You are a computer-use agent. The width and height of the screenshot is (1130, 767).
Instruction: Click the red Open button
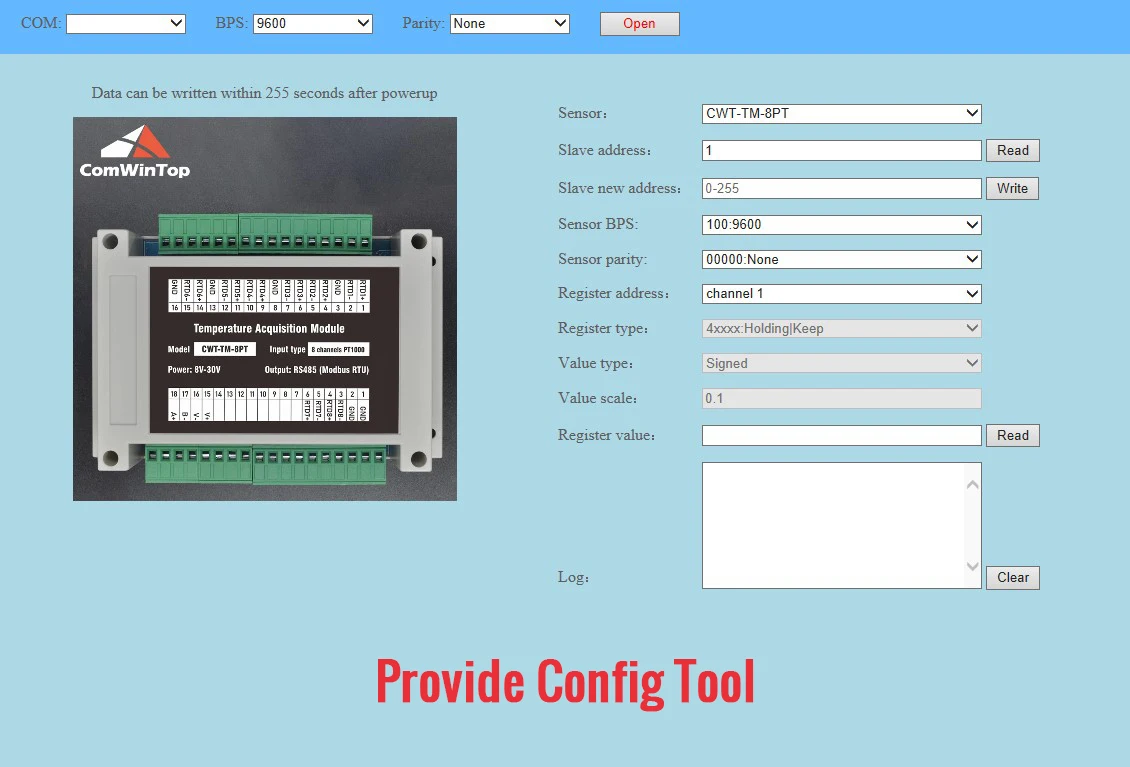coord(639,24)
